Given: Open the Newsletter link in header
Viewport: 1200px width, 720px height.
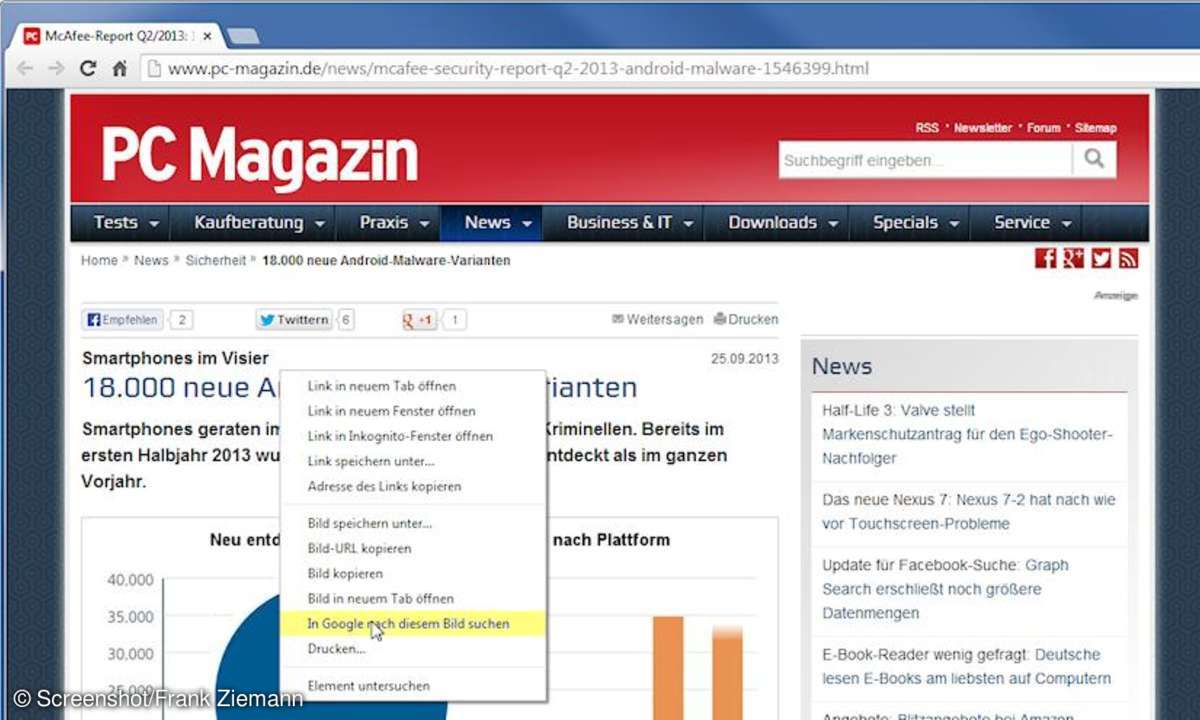Looking at the screenshot, I should coord(982,128).
